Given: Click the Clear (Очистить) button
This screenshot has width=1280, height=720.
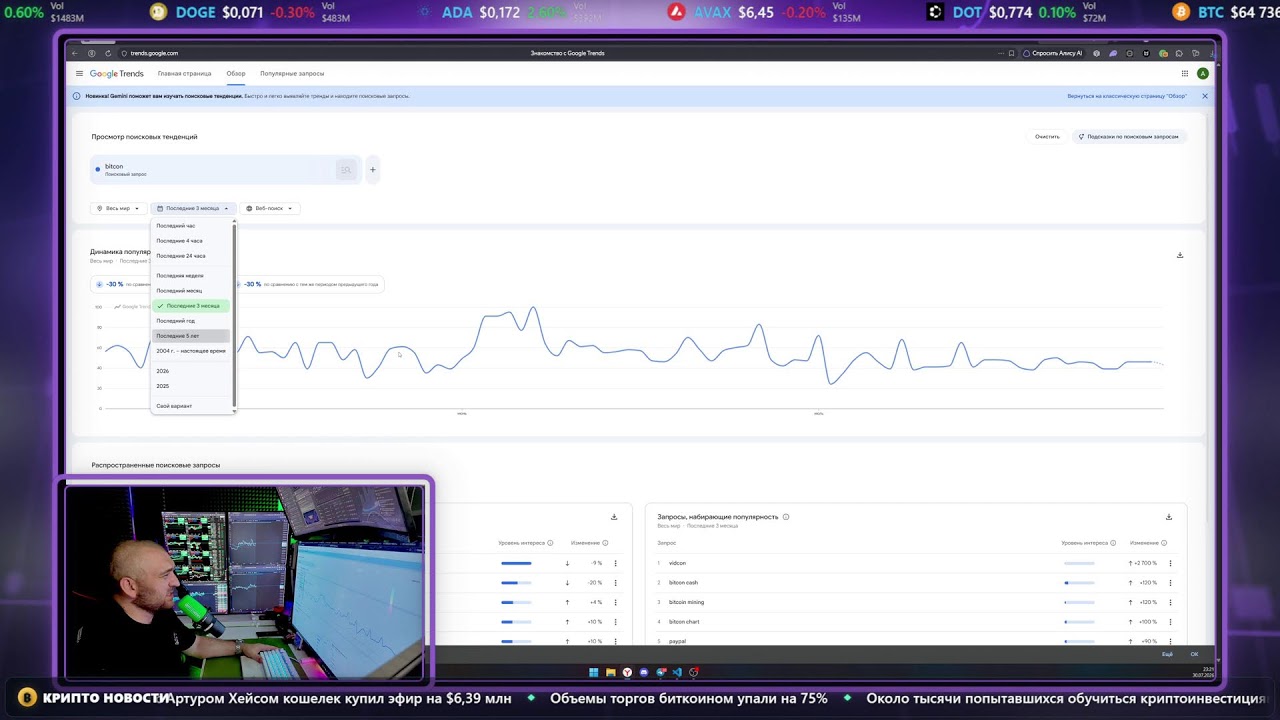Looking at the screenshot, I should tap(1047, 137).
